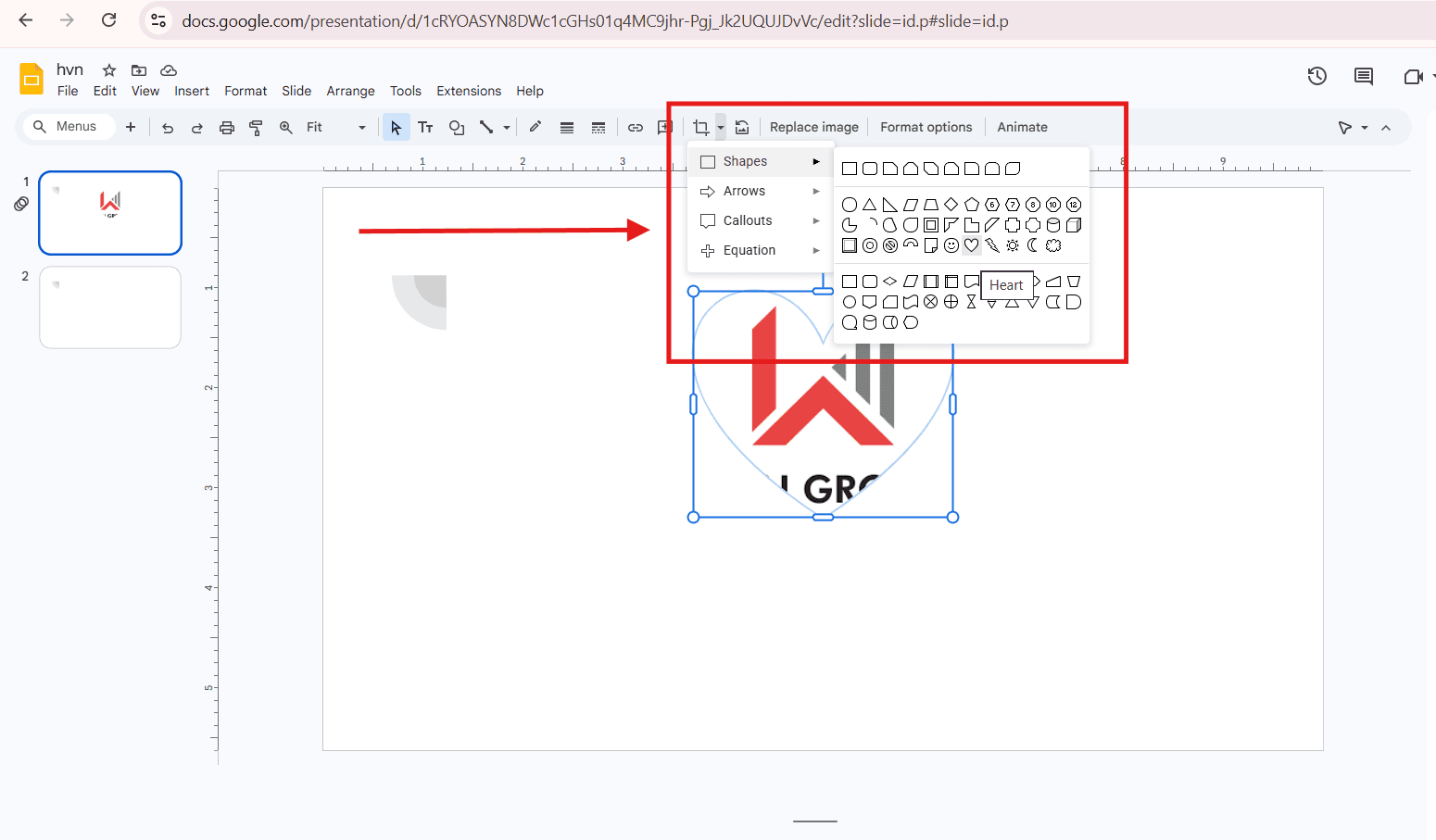This screenshot has height=840, width=1436.
Task: Expand the Callouts submenu
Action: click(x=760, y=220)
